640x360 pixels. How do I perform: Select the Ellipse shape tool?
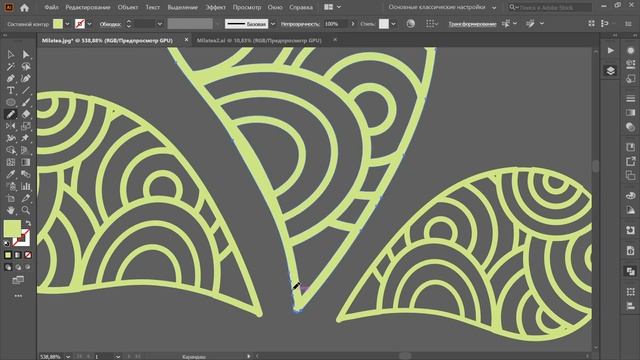[11, 102]
